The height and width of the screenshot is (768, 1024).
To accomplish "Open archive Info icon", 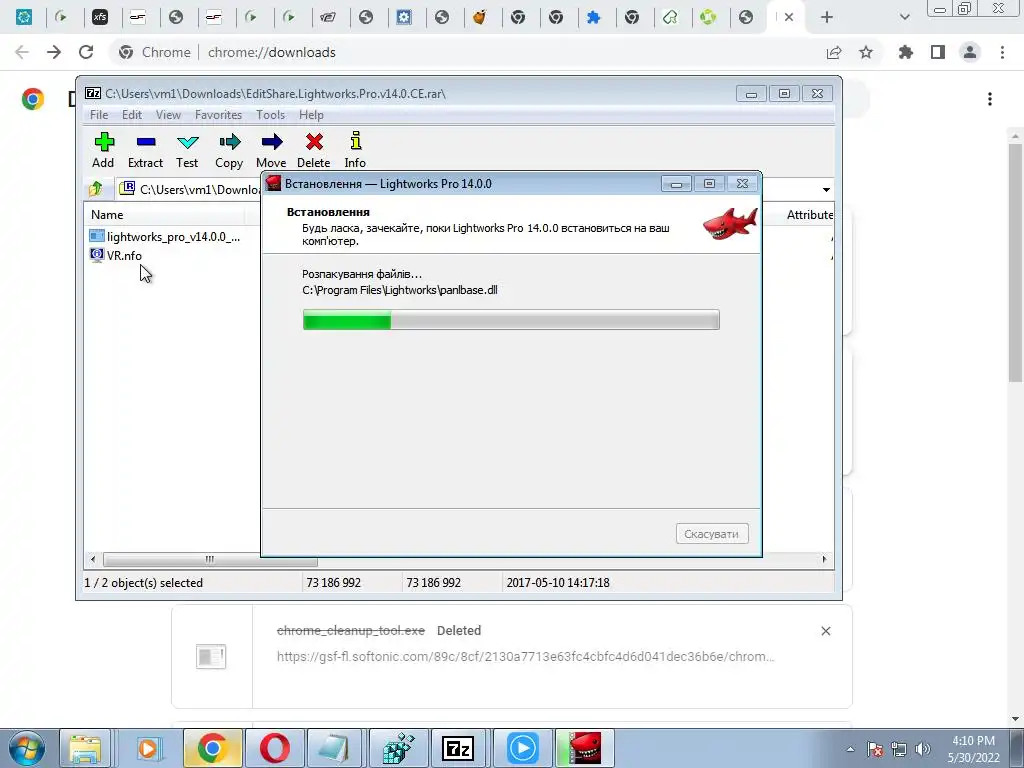I will click(355, 150).
